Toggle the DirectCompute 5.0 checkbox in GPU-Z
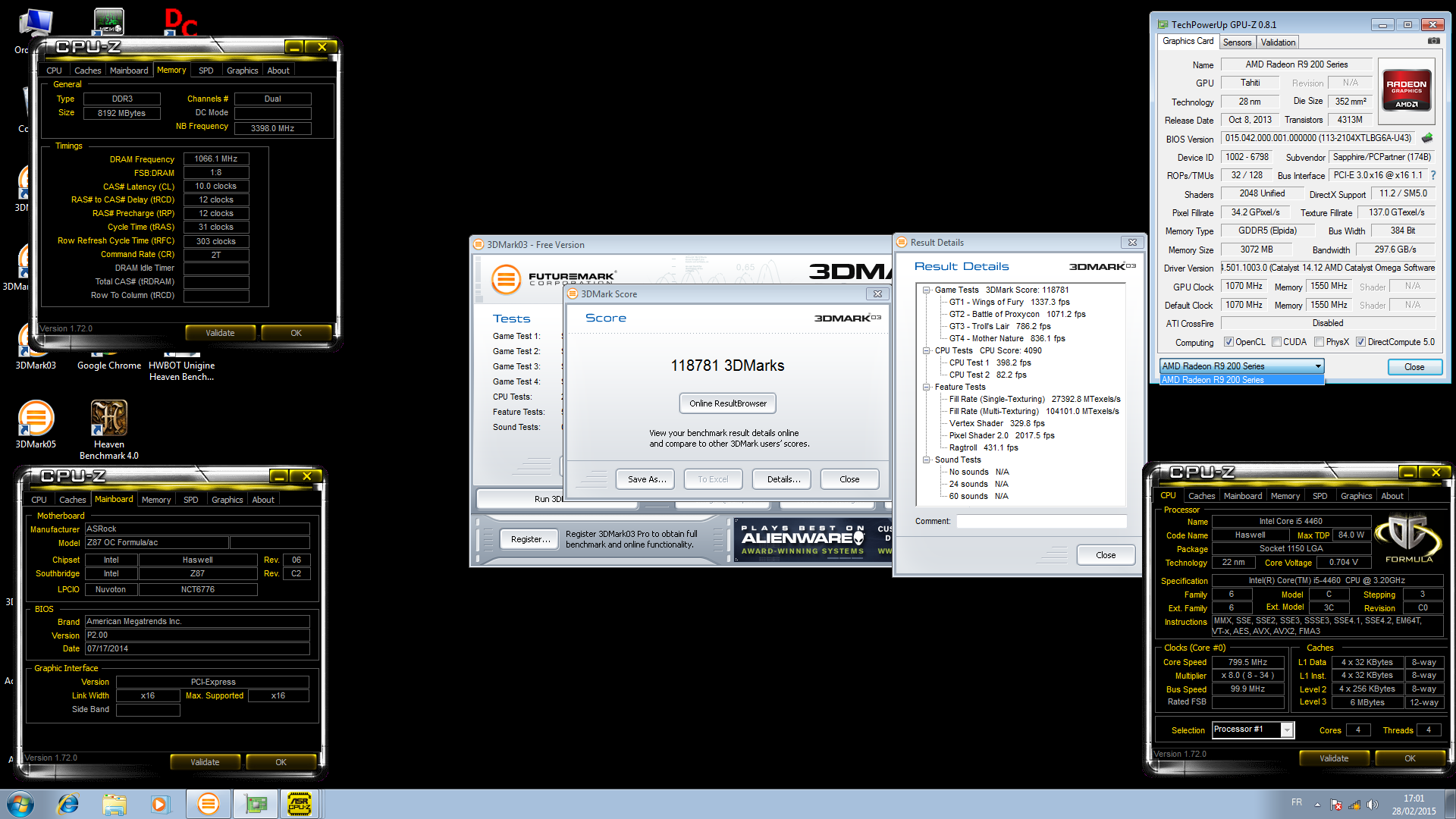Screen dimensions: 1456x819 [1360, 342]
